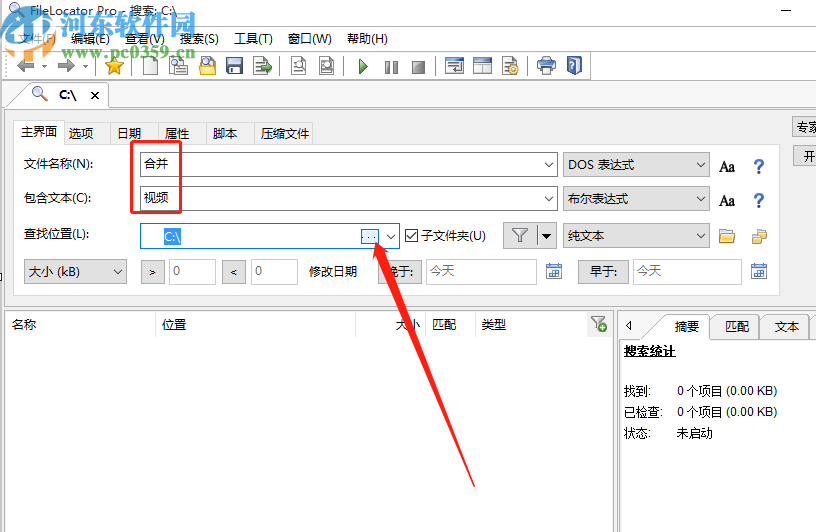
Task: Browse for a folder icon
Action: [x=727, y=236]
